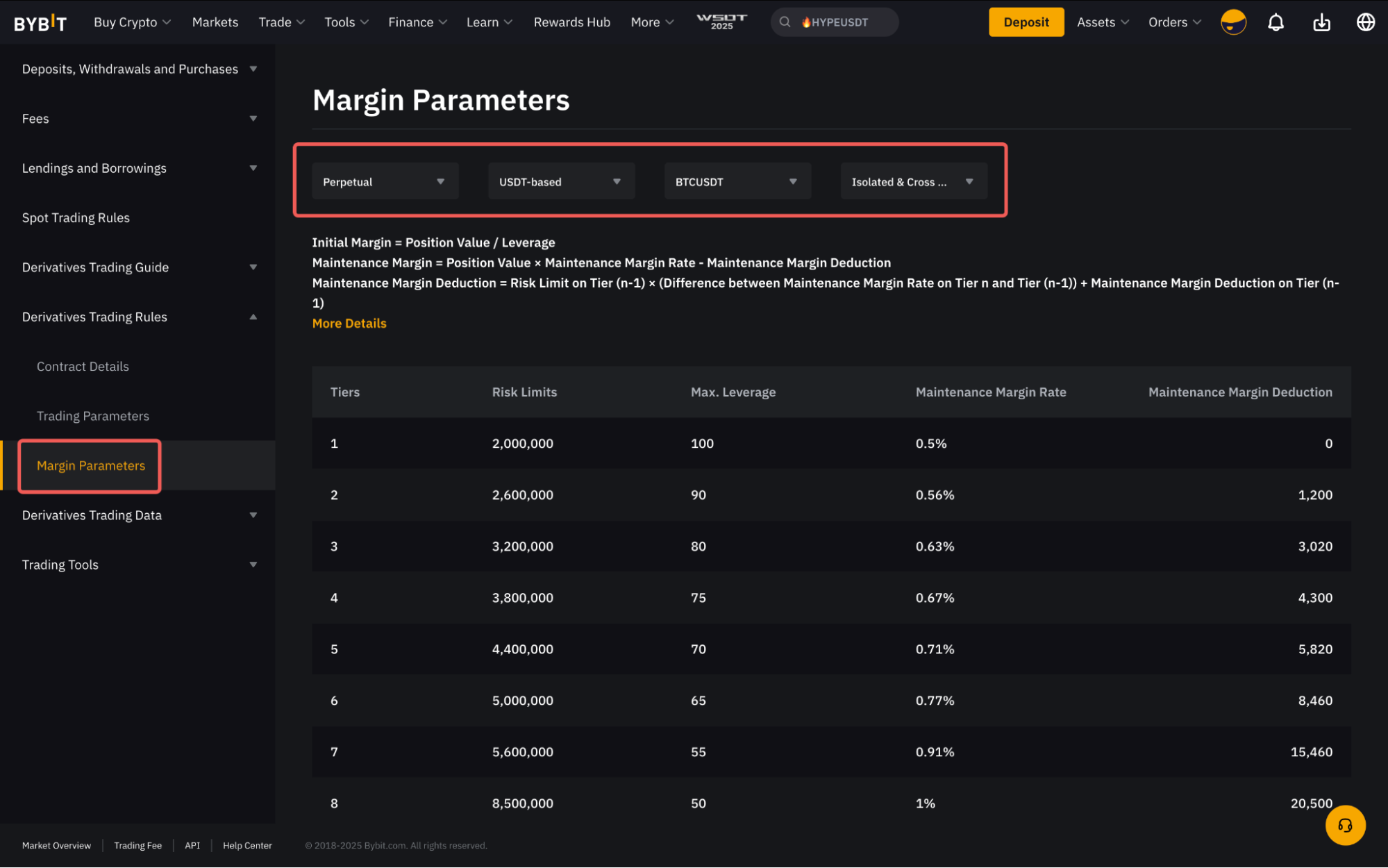
Task: Open the user profile avatar
Action: [x=1233, y=22]
